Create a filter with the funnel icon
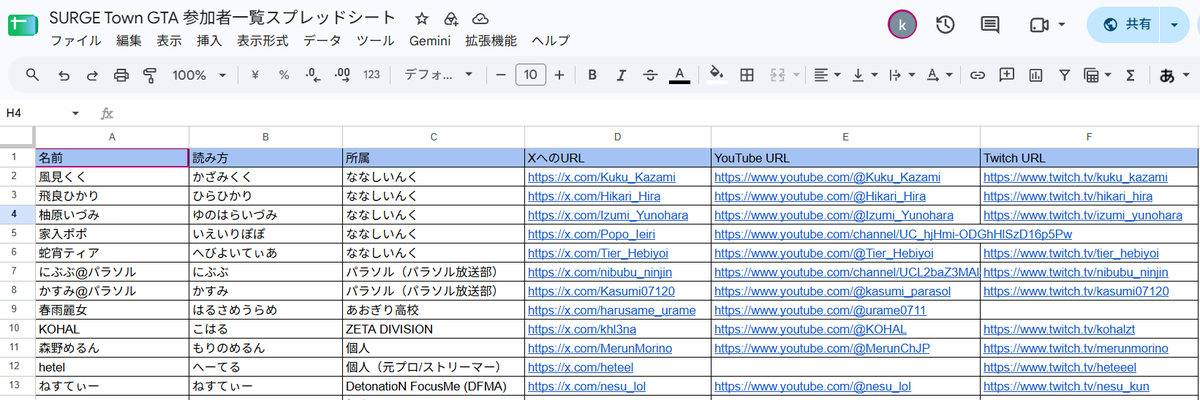The image size is (1200, 400). [1064, 75]
